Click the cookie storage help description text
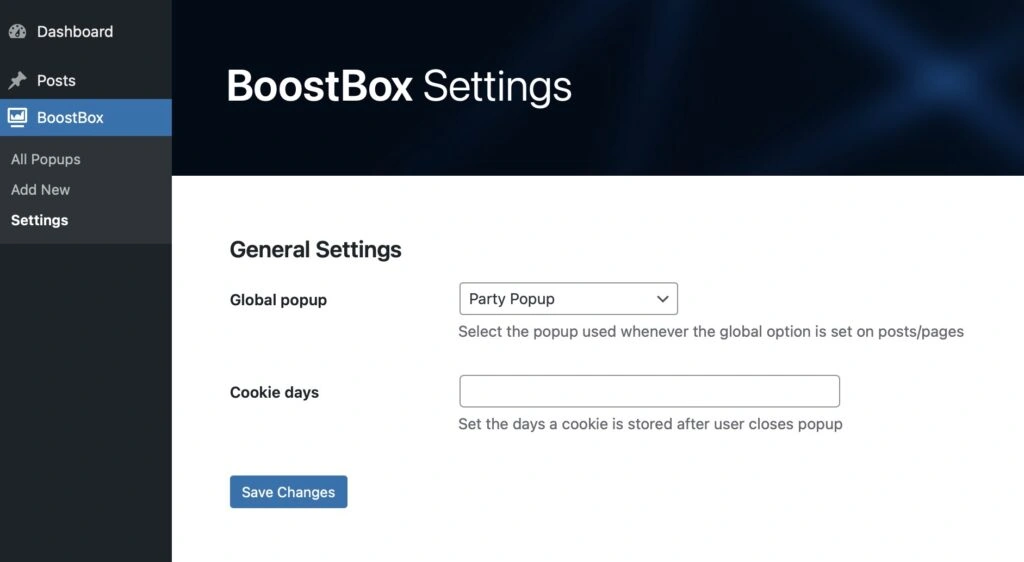 [650, 424]
